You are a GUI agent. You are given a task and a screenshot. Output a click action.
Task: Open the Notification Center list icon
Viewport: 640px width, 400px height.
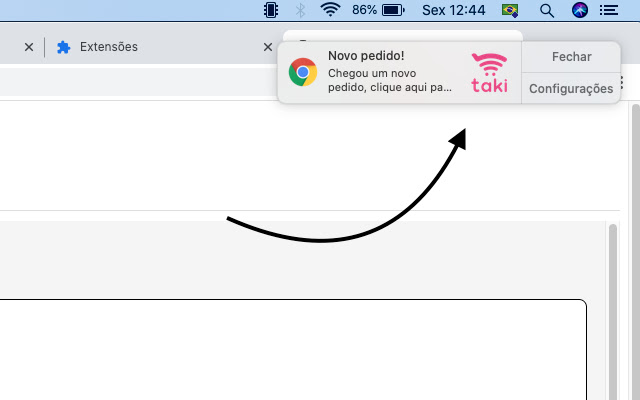tap(609, 10)
